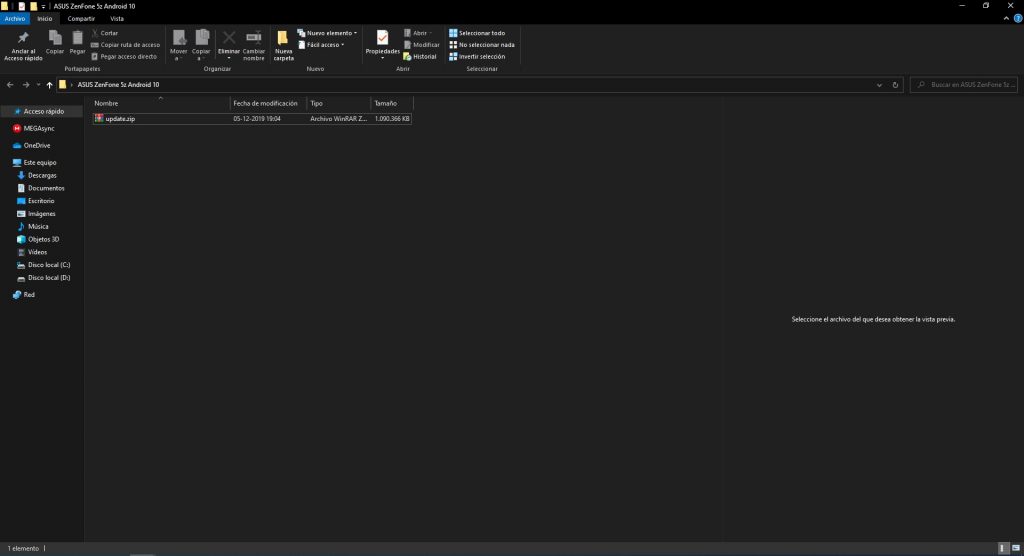Click Cambiar nombre rename icon
Viewport: 1024px width, 556px height.
(x=253, y=38)
